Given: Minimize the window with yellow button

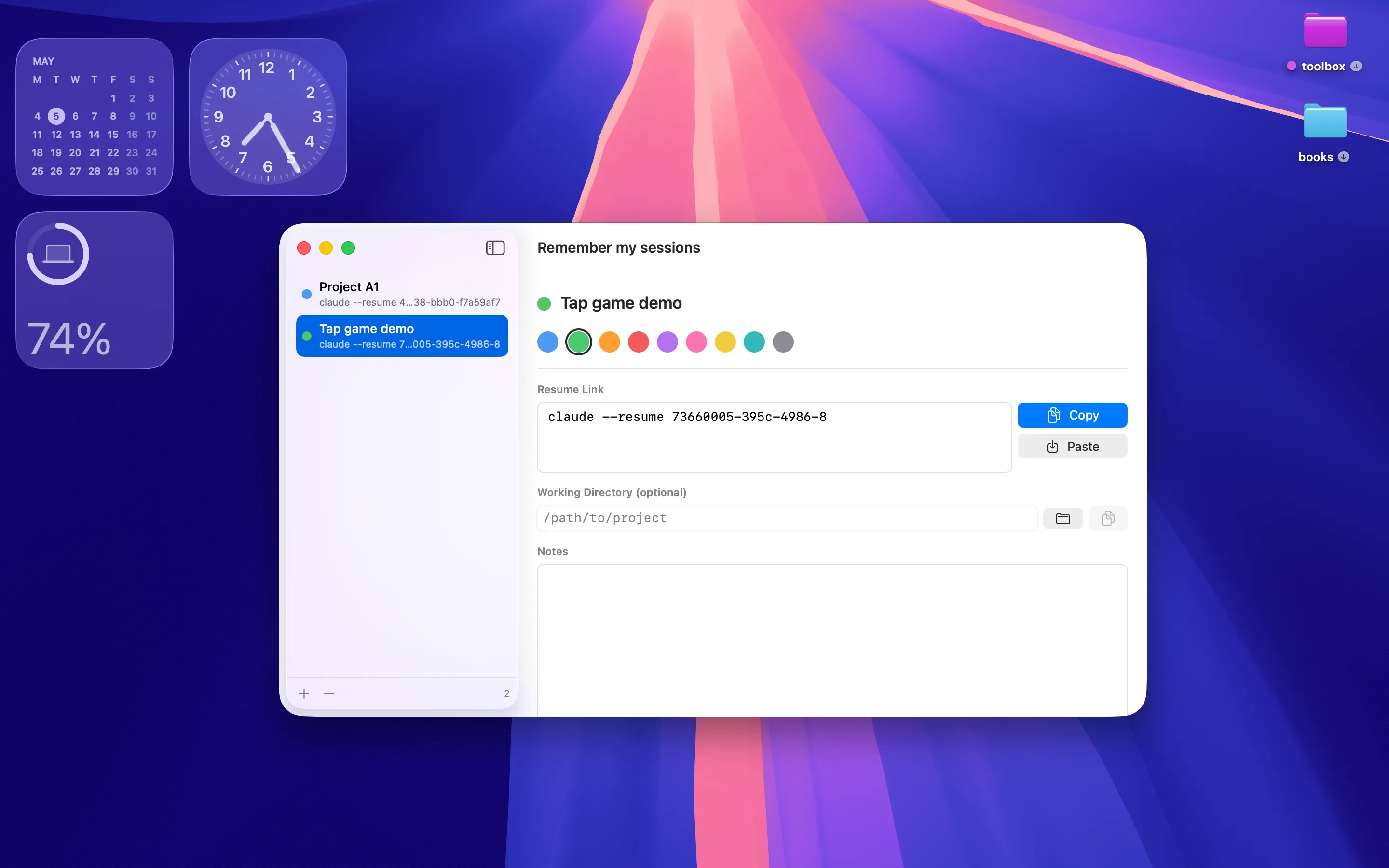Looking at the screenshot, I should [x=326, y=248].
